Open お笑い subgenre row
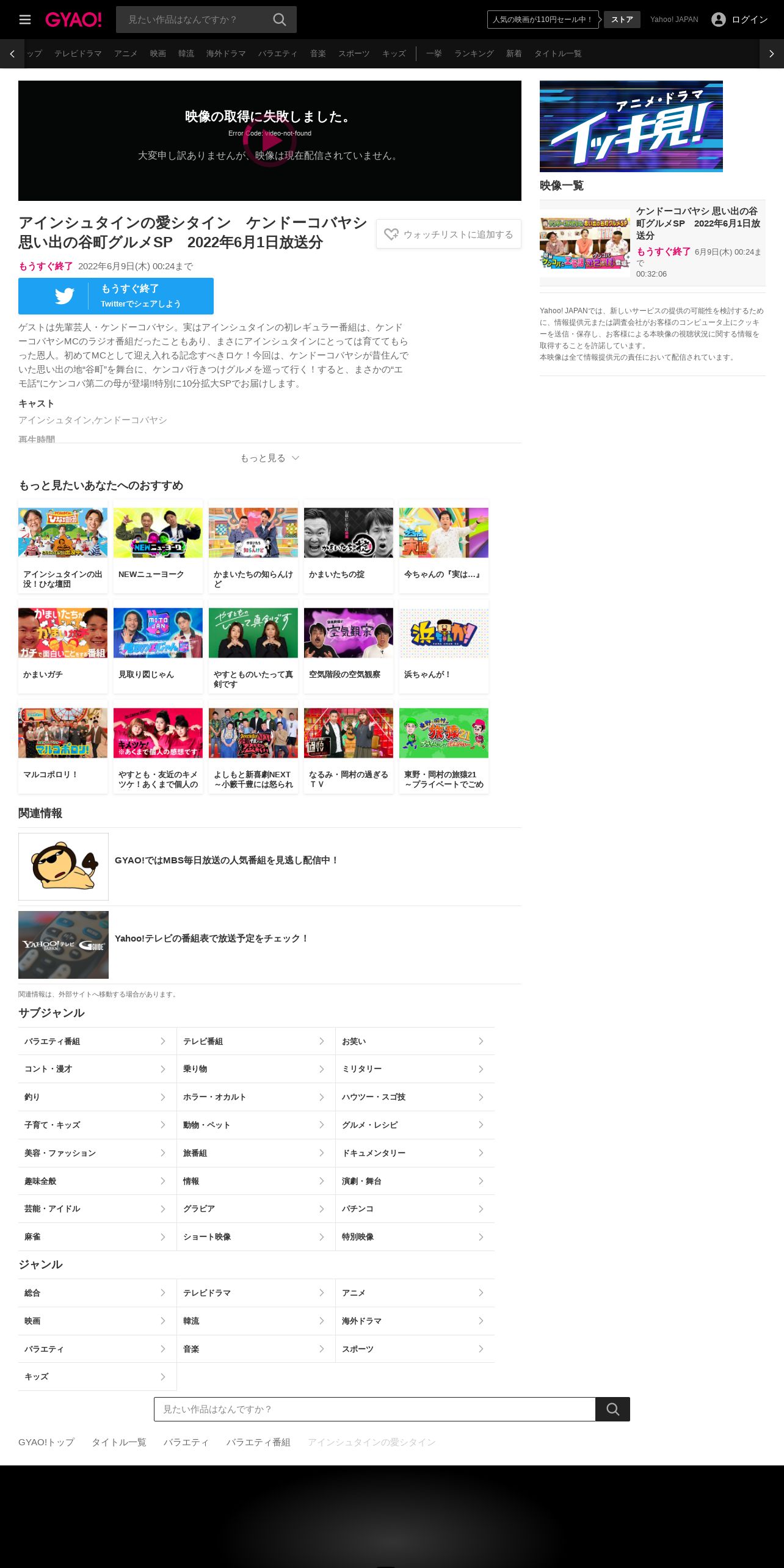This screenshot has width=784, height=1568. [415, 1041]
